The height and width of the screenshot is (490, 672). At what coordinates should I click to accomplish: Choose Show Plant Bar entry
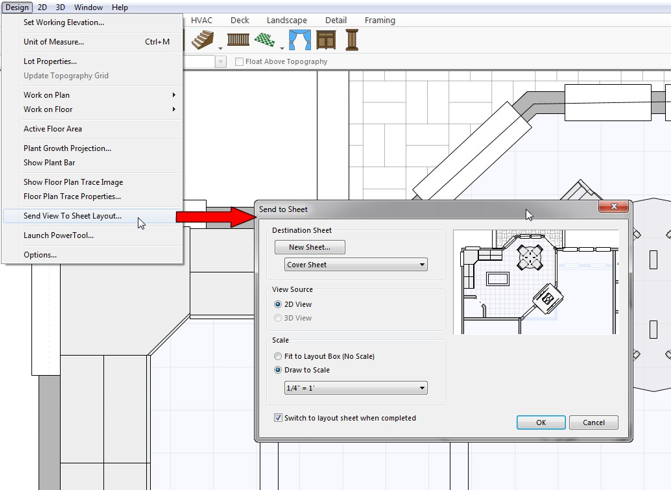click(x=93, y=162)
